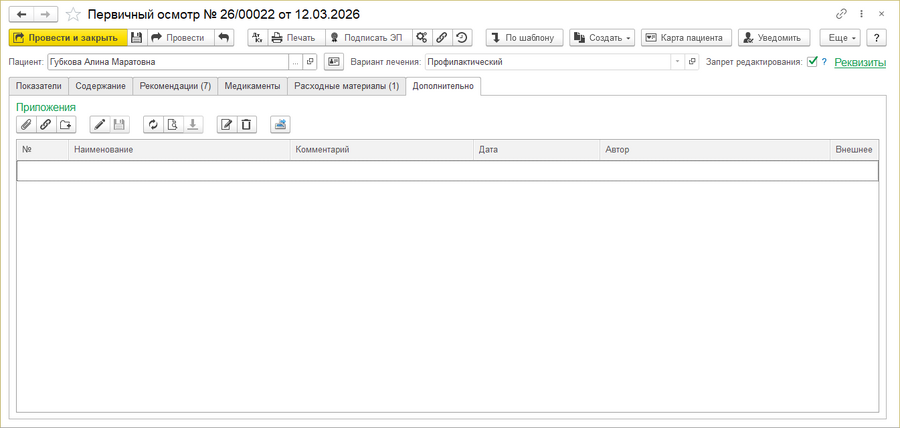This screenshot has width=900, height=428.
Task: Click Печать button
Action: pos(296,38)
